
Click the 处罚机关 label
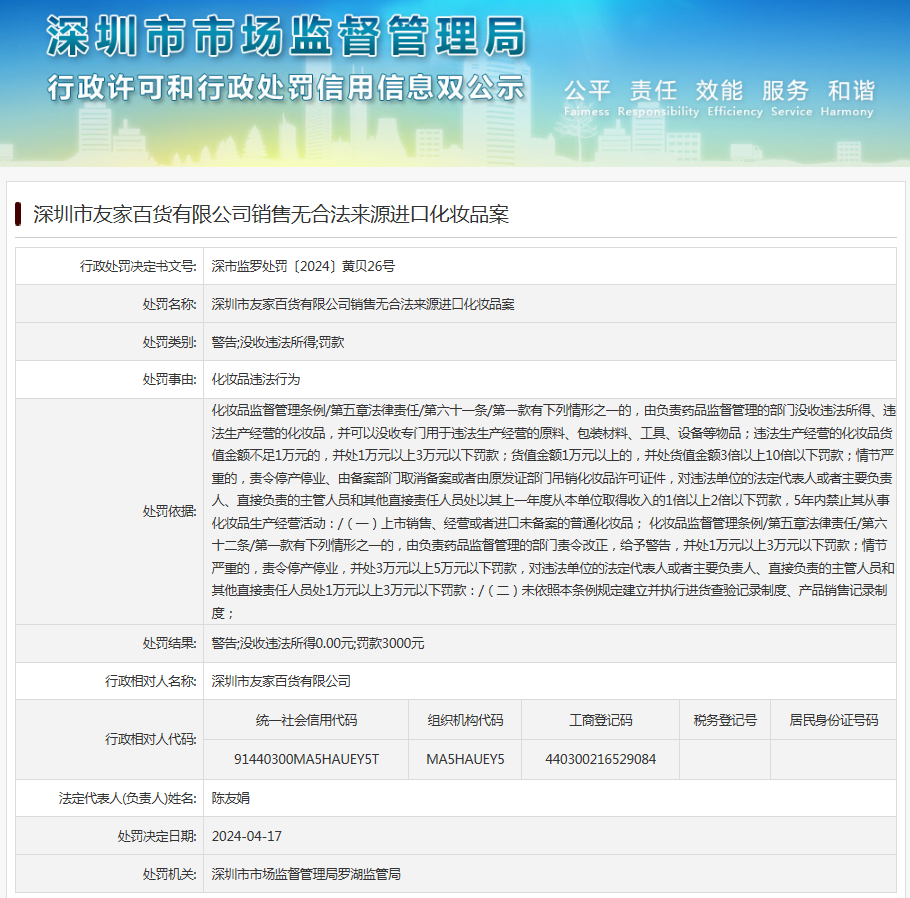coord(169,874)
